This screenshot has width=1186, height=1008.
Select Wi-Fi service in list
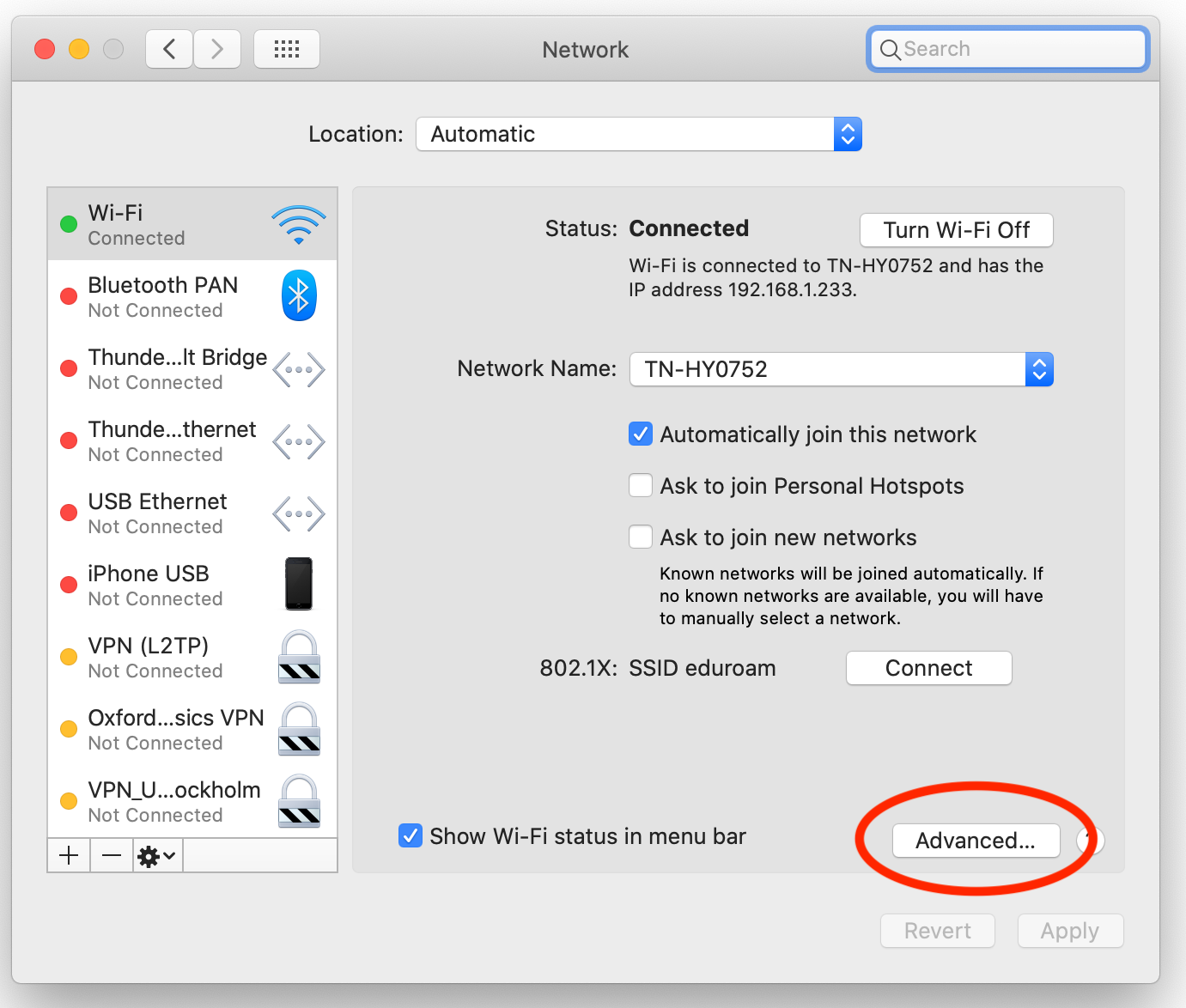pyautogui.click(x=192, y=224)
